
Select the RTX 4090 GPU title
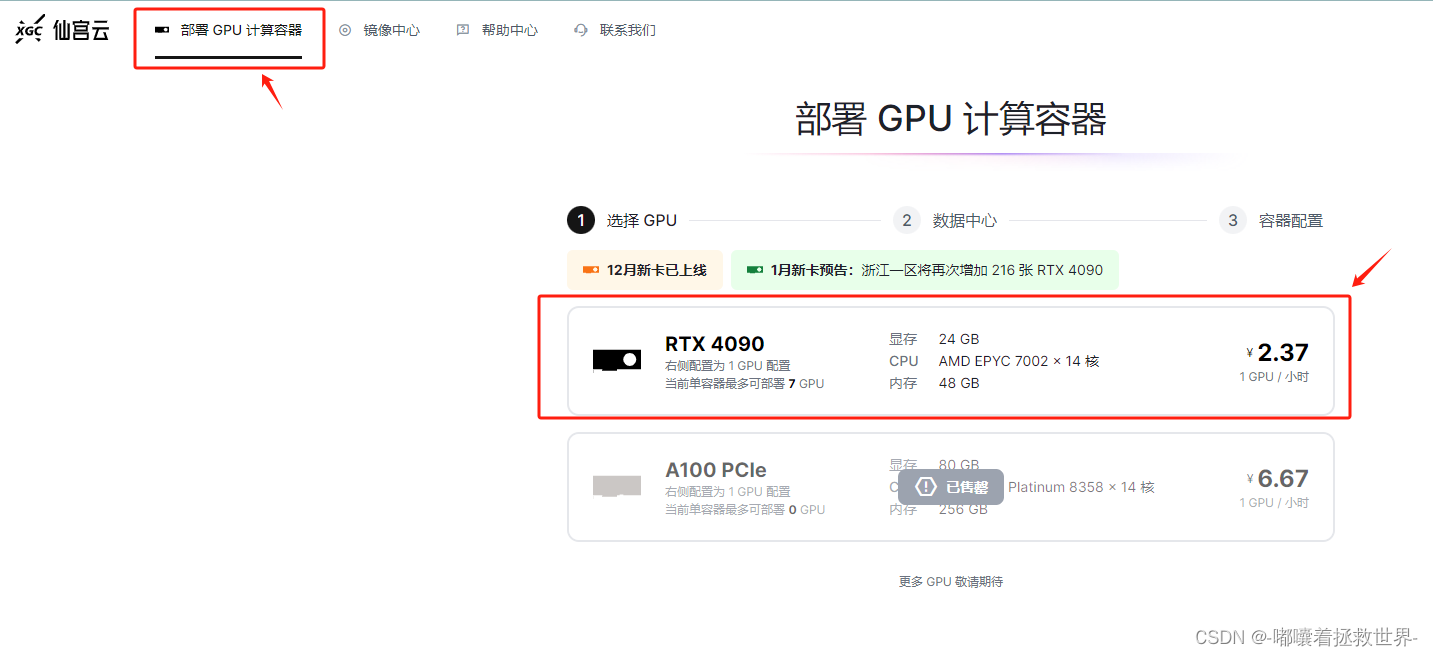pos(715,345)
